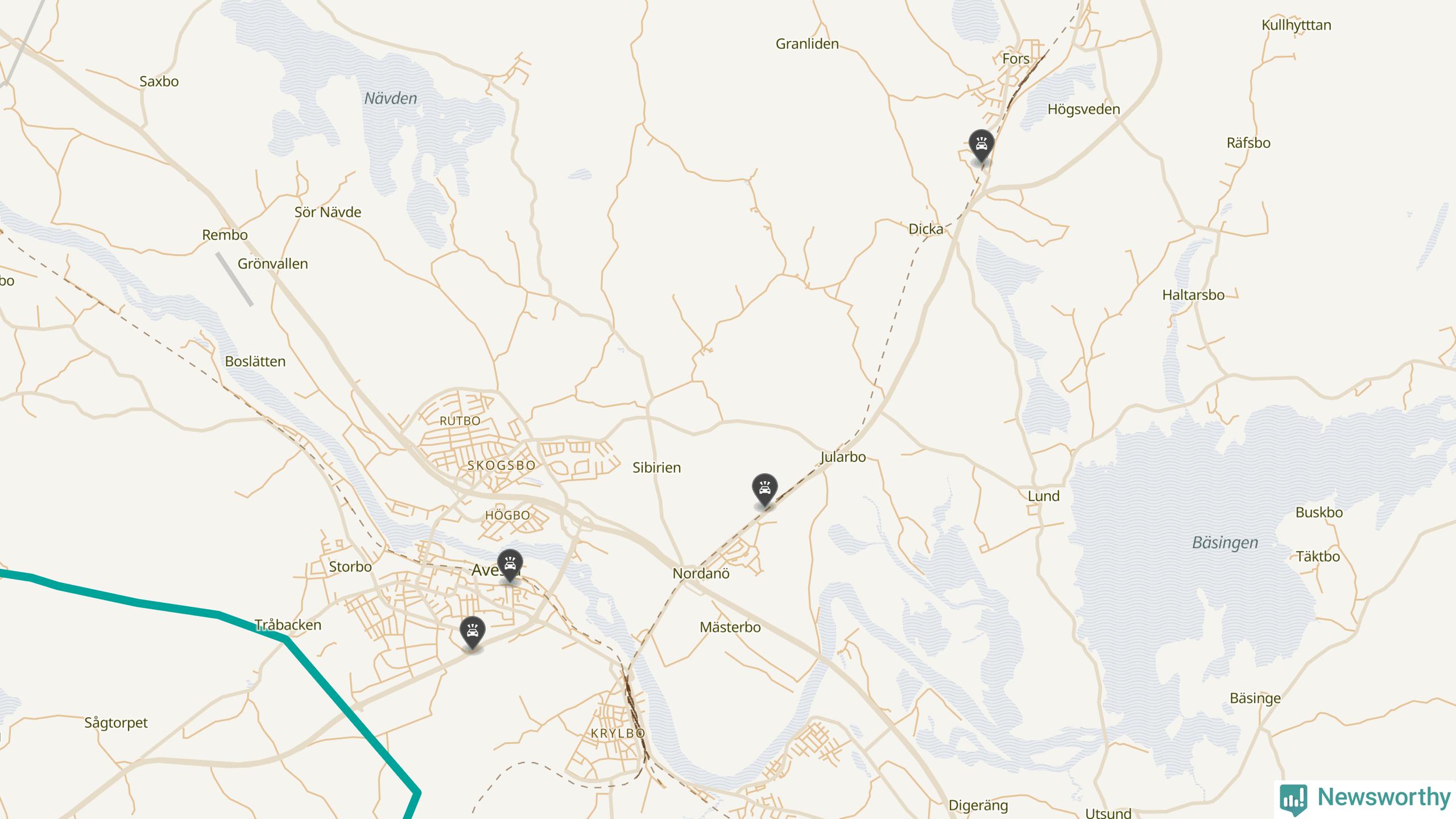Select the Högsveden place label
Screen dimensions: 1456x819
tap(1084, 109)
